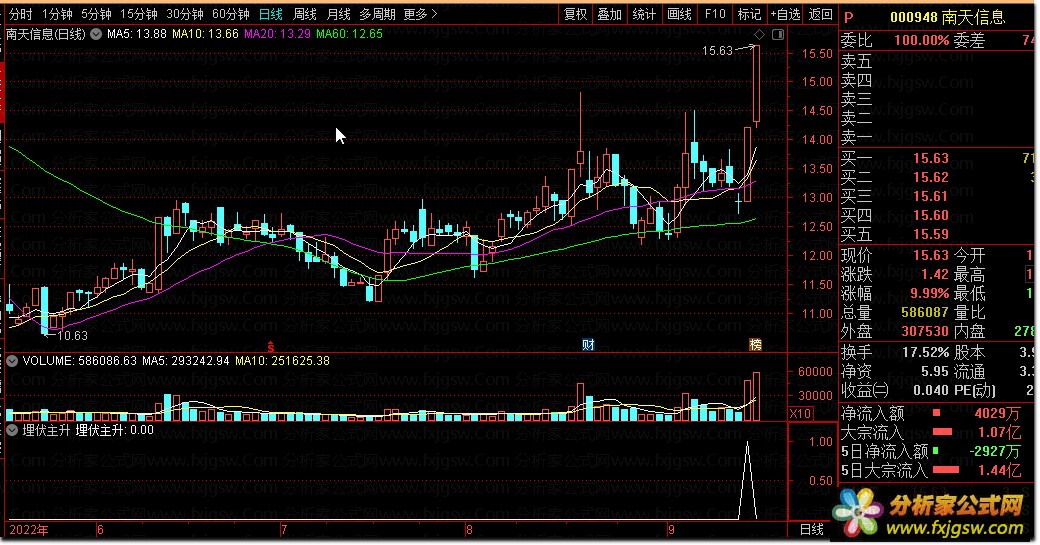The width and height of the screenshot is (1040, 545).
Task: Click the 叠加 overlay button
Action: [x=610, y=14]
